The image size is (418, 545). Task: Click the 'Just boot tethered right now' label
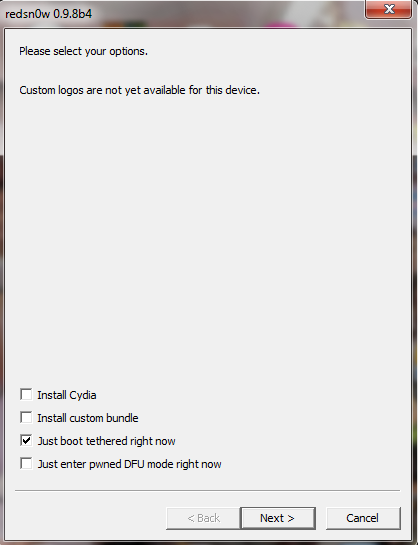tap(106, 441)
